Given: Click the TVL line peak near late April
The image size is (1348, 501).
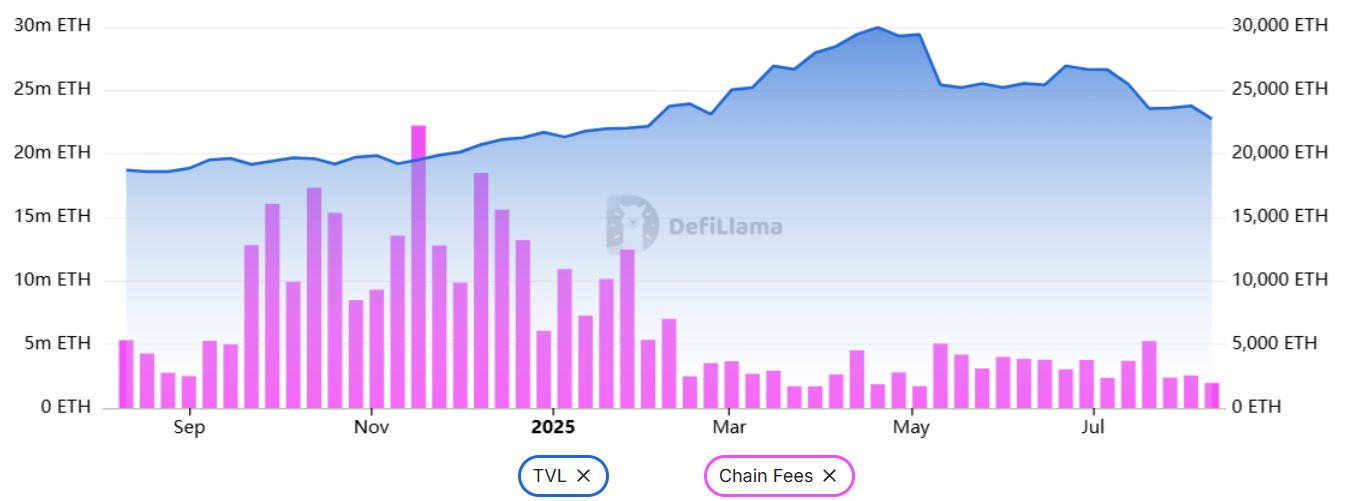Looking at the screenshot, I should click(x=877, y=28).
